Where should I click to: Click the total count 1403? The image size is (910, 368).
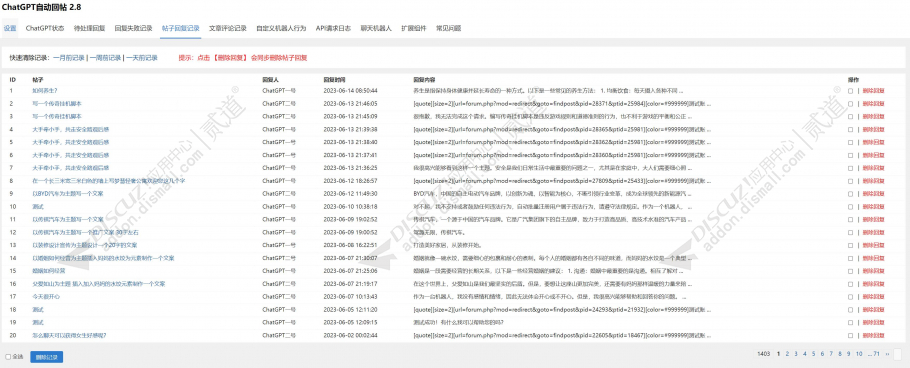point(764,353)
